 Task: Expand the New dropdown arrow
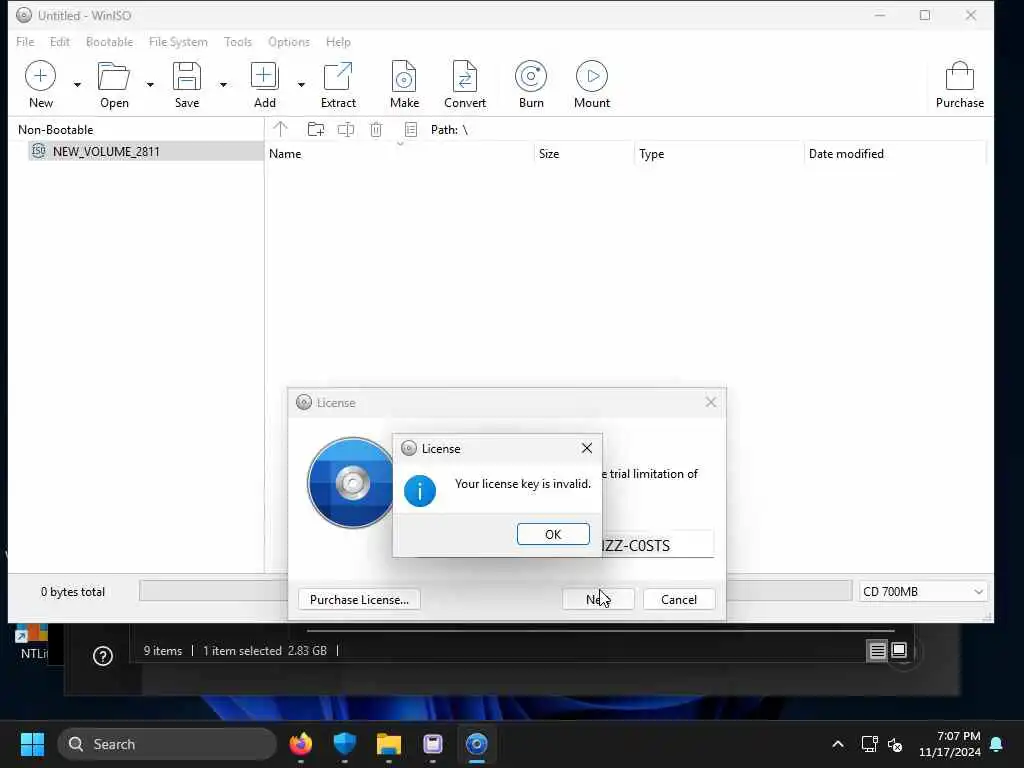(x=77, y=84)
